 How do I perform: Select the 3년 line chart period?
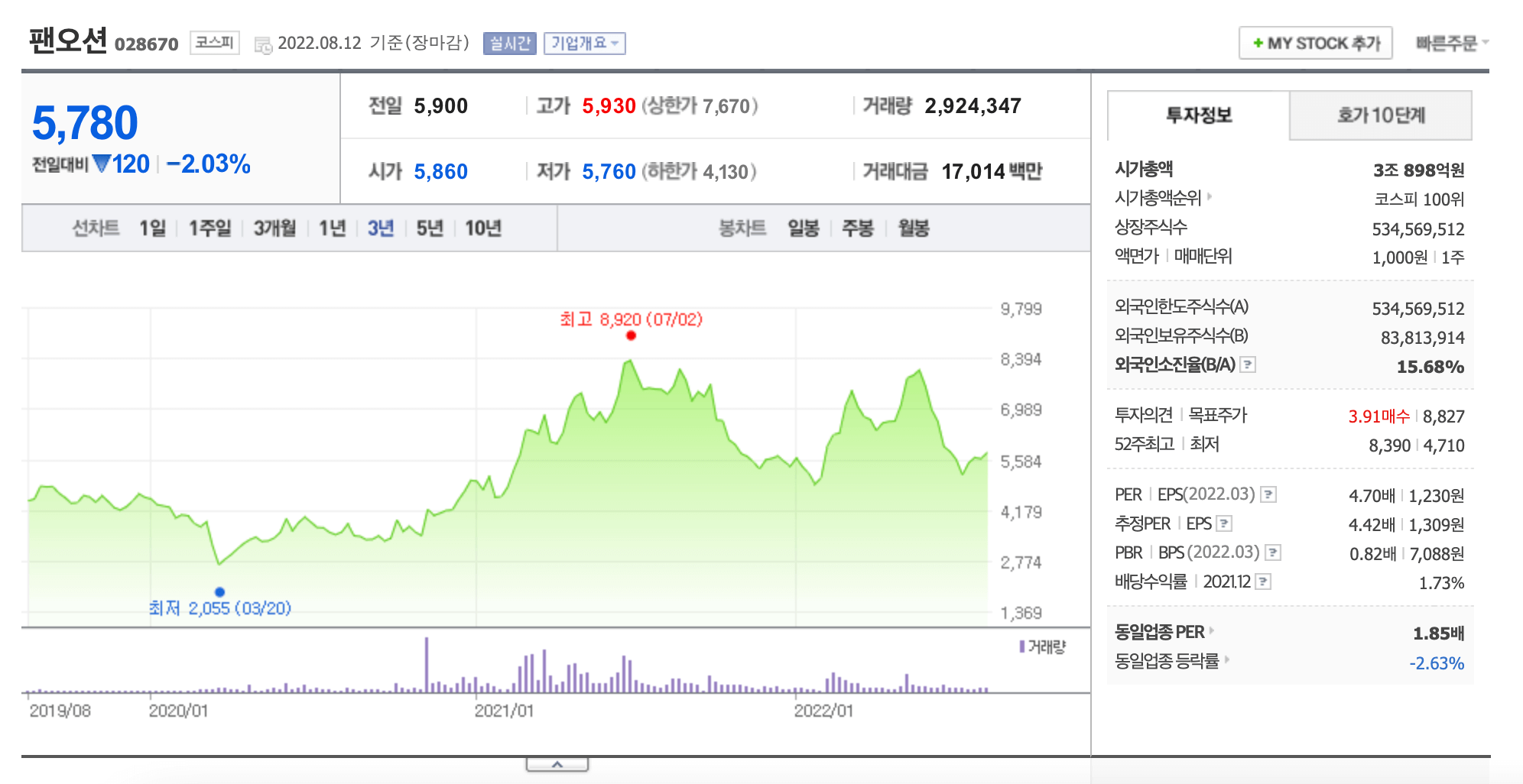click(x=380, y=228)
